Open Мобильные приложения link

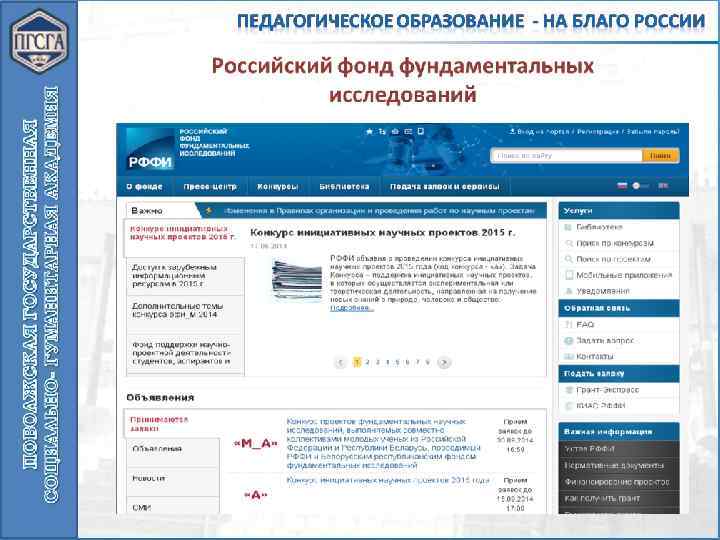(624, 276)
